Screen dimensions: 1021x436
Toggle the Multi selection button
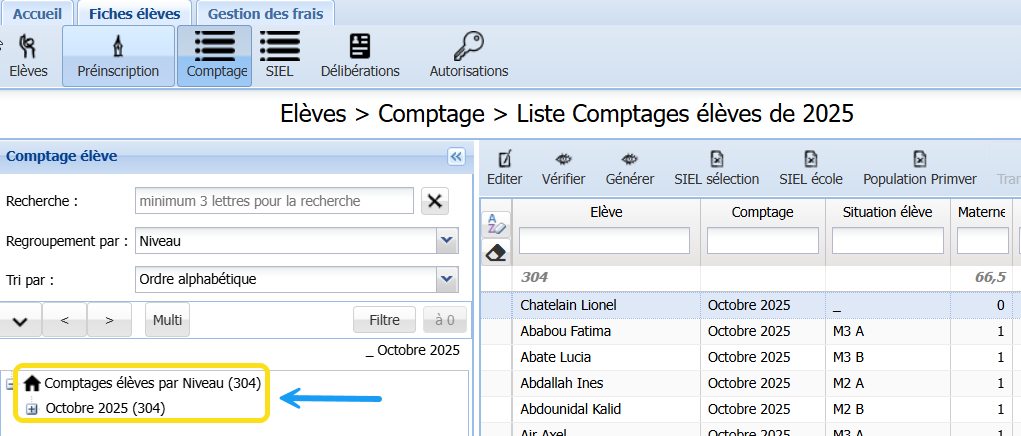point(167,320)
